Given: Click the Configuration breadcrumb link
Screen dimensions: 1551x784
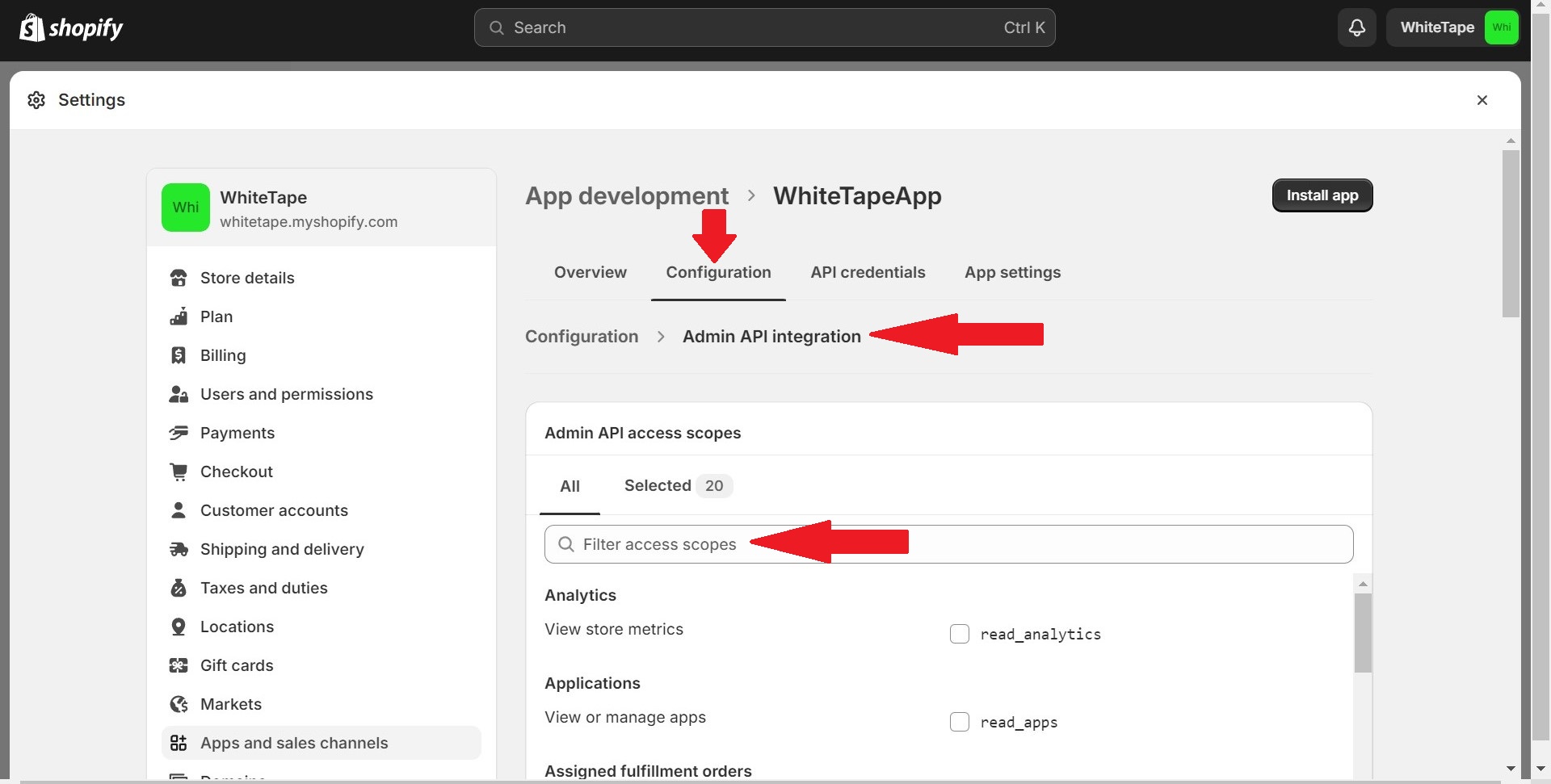Looking at the screenshot, I should coord(582,337).
